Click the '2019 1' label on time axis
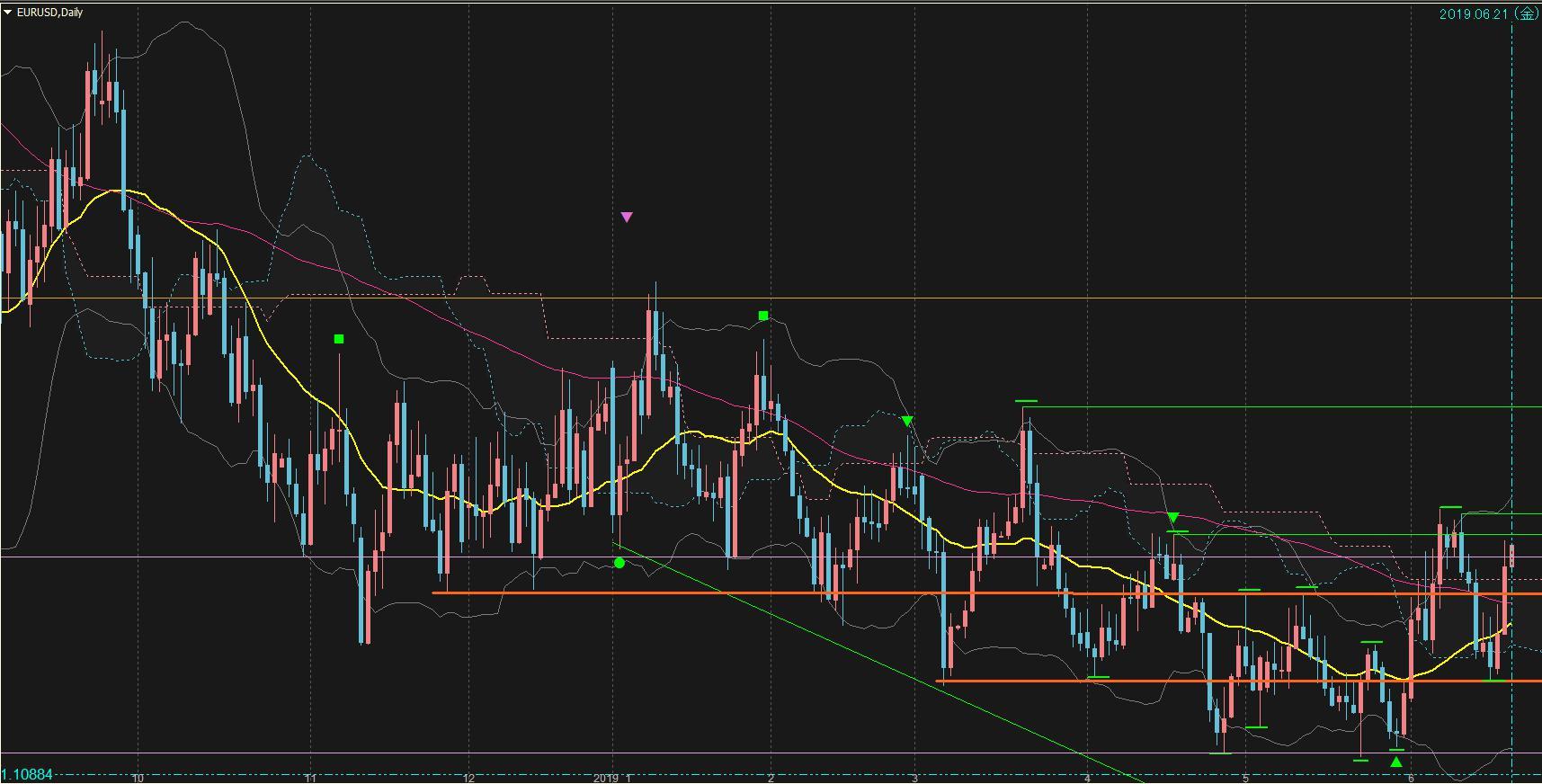Image resolution: width=1542 pixels, height=784 pixels. tap(611, 778)
